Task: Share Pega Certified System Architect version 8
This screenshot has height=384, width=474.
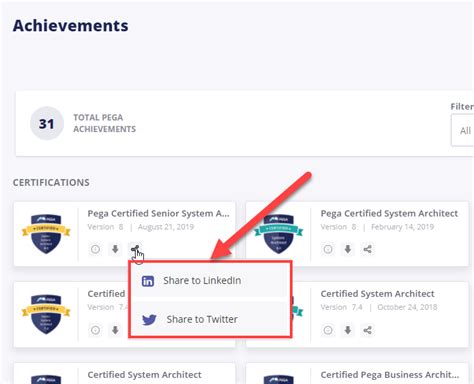Action: click(x=367, y=249)
